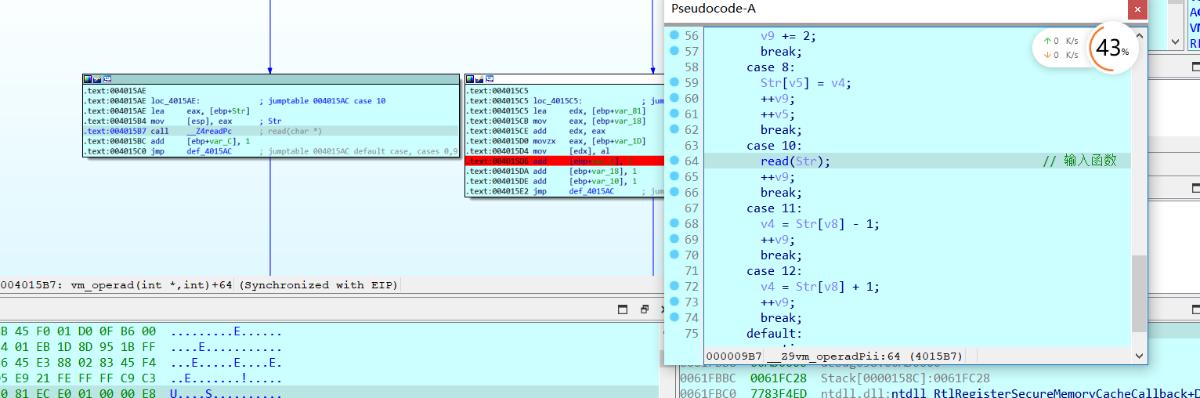Click the upload speed indicator arrow
Screen dimensions: 1200x398
[x=1047, y=40]
